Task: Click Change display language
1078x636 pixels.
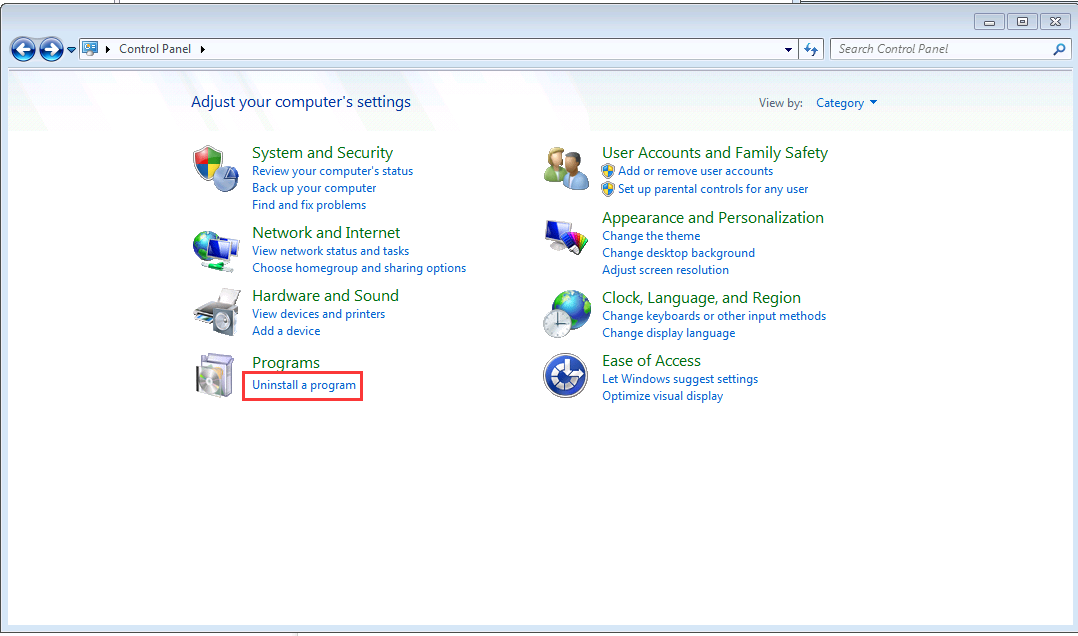Action: tap(668, 333)
